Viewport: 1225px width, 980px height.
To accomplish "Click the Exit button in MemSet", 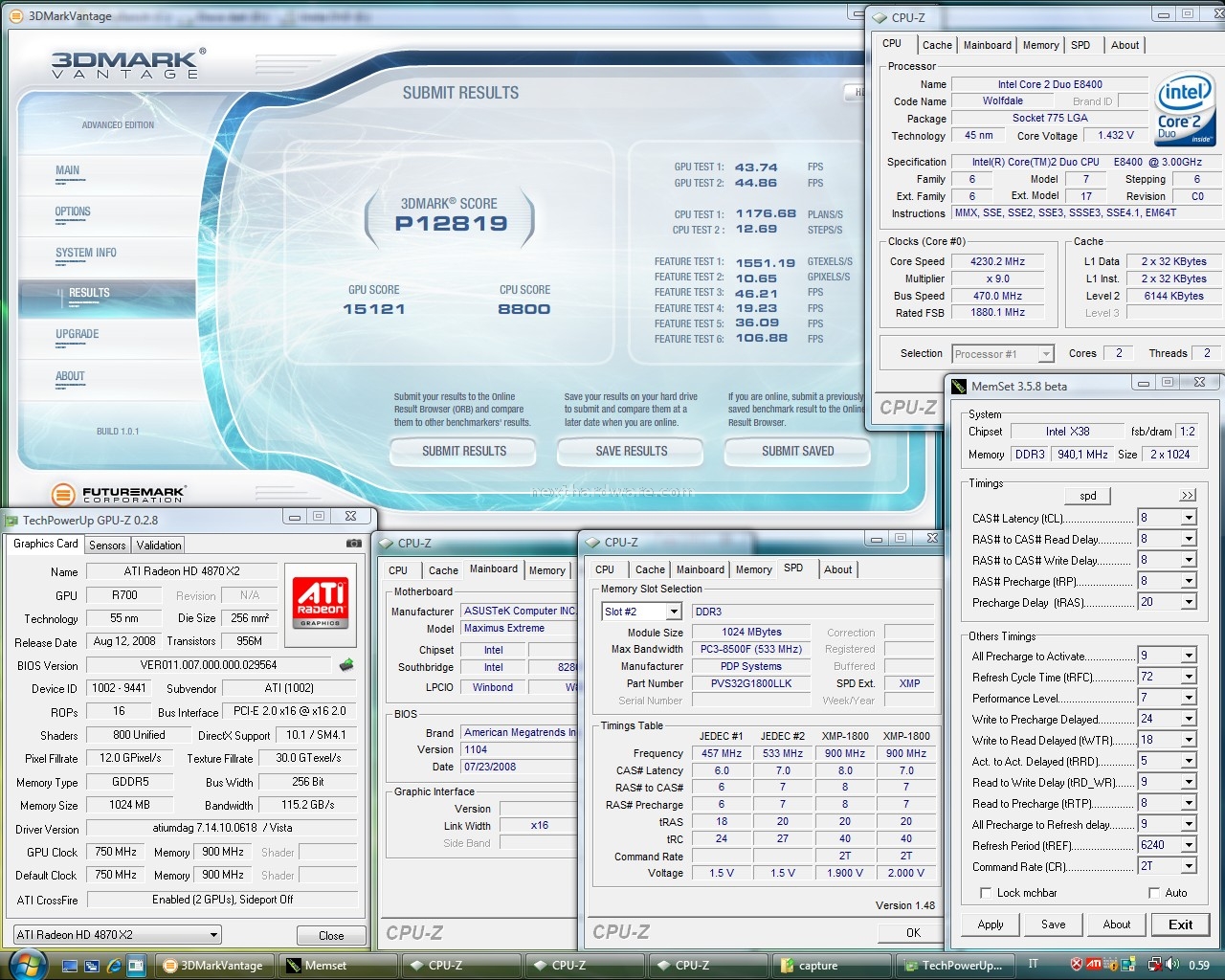I will (1181, 924).
